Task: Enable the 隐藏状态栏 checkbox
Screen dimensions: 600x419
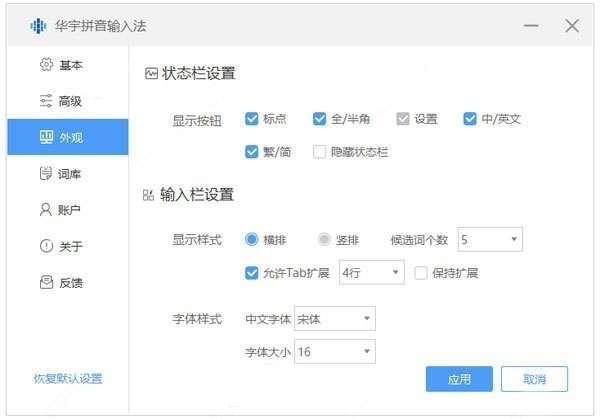Action: point(319,152)
